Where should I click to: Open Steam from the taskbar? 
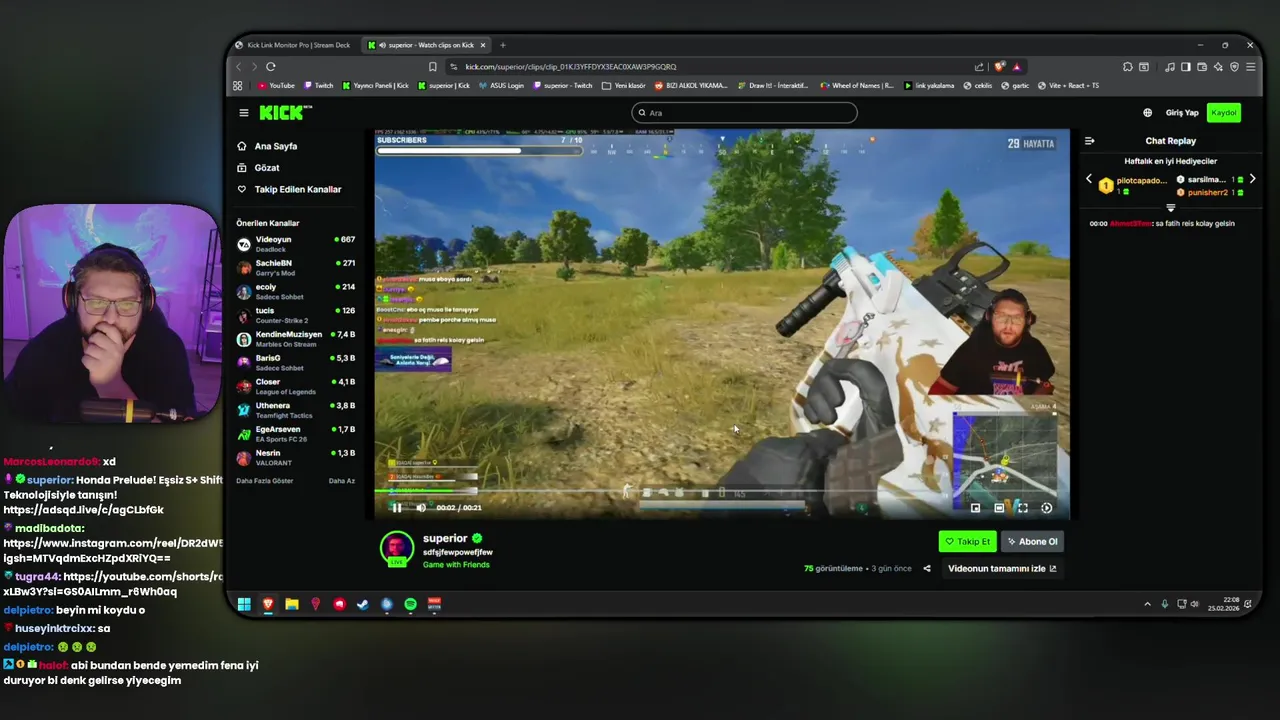(363, 604)
